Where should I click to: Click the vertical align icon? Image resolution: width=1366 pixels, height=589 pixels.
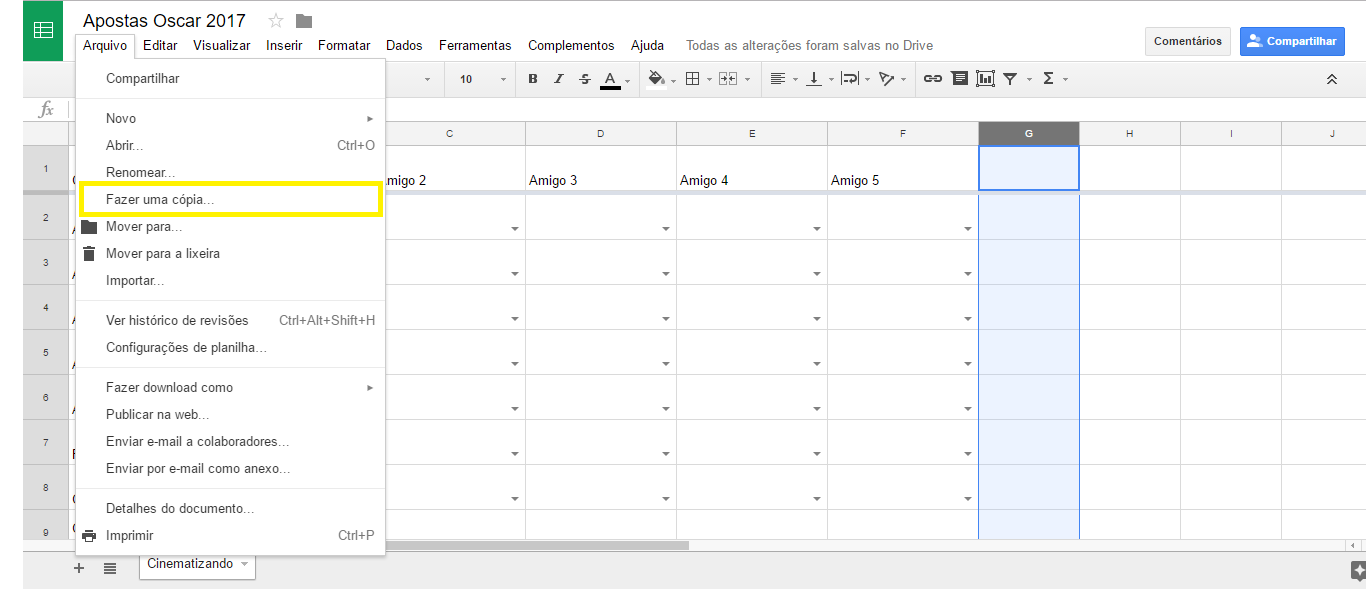814,79
